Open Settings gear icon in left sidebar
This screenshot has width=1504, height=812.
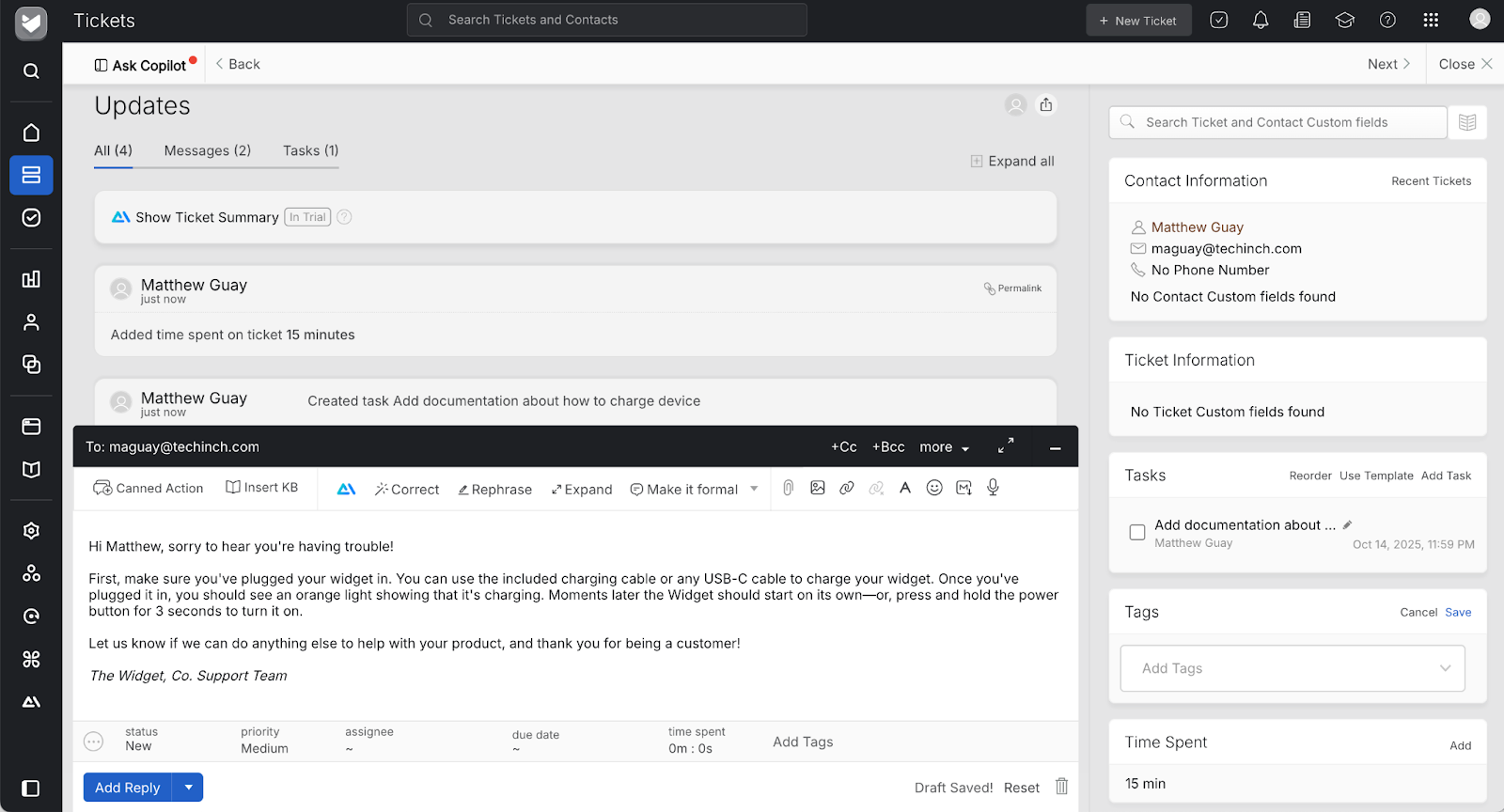coord(31,531)
